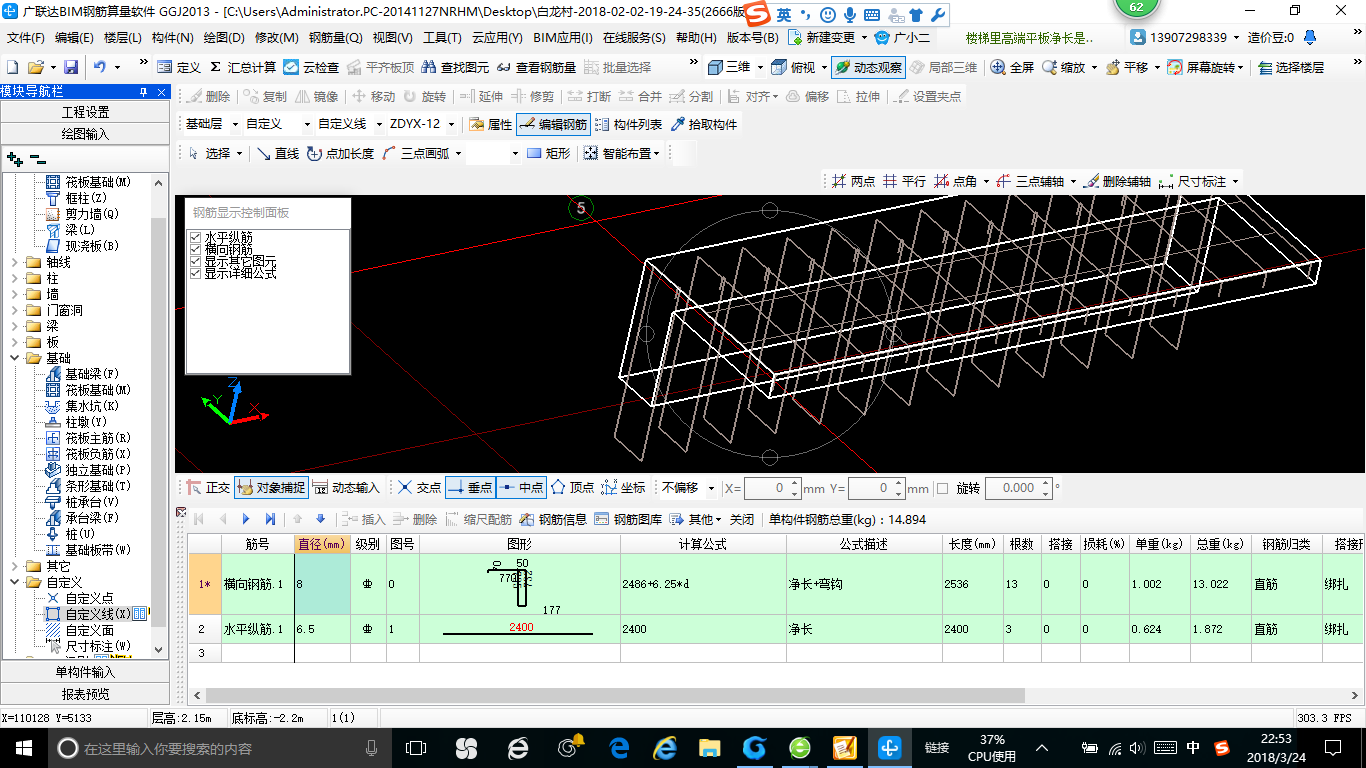Viewport: 1366px width, 768px height.
Task: Select the 矩形 rectangle tool
Action: click(549, 153)
